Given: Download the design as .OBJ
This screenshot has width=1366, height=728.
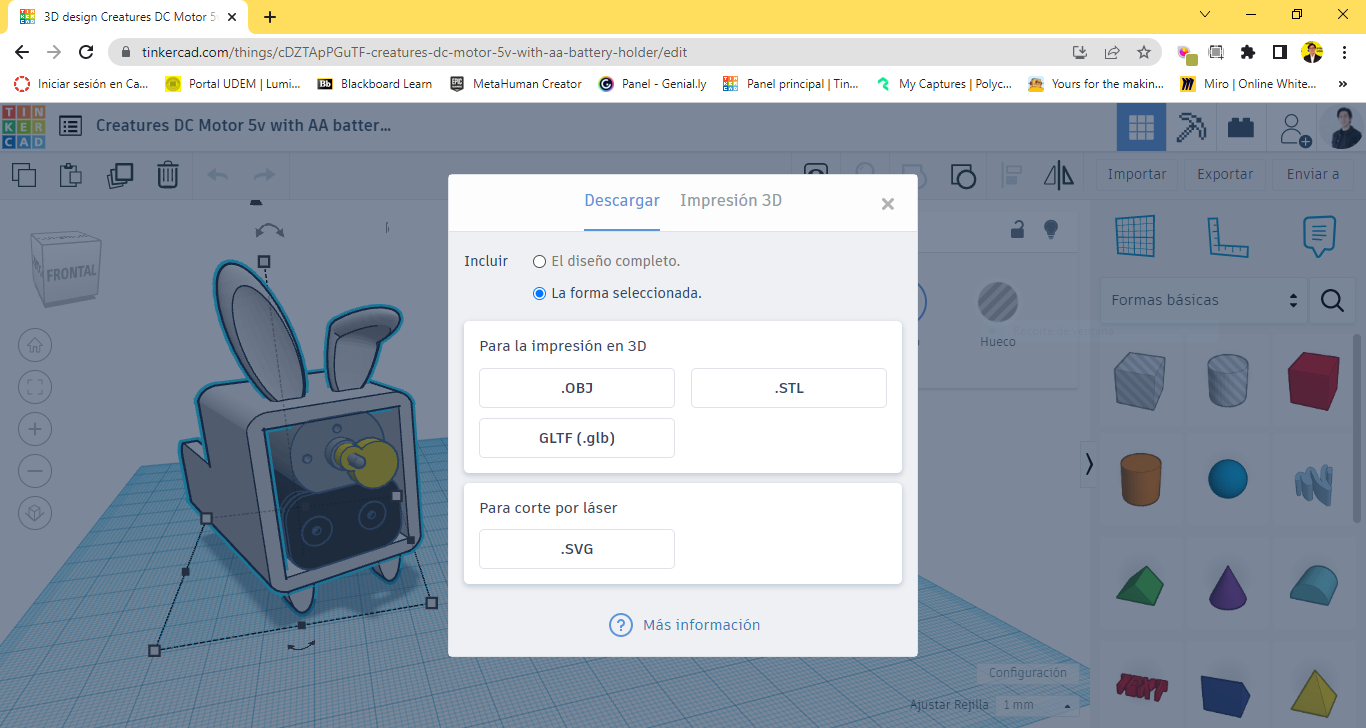Looking at the screenshot, I should click(577, 388).
